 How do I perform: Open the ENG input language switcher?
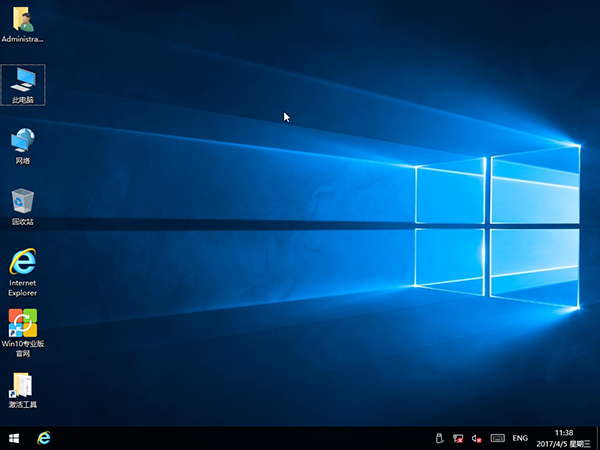point(520,438)
